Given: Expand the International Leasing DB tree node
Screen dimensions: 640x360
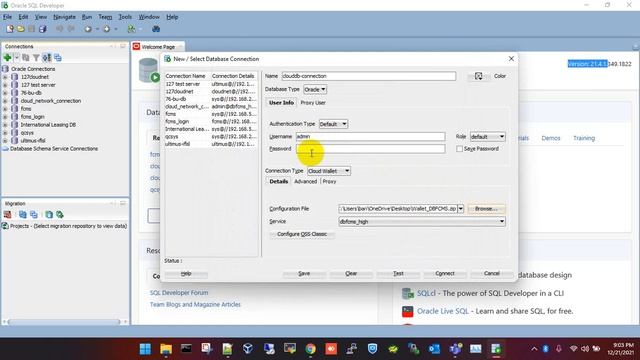Looking at the screenshot, I should 5,125.
